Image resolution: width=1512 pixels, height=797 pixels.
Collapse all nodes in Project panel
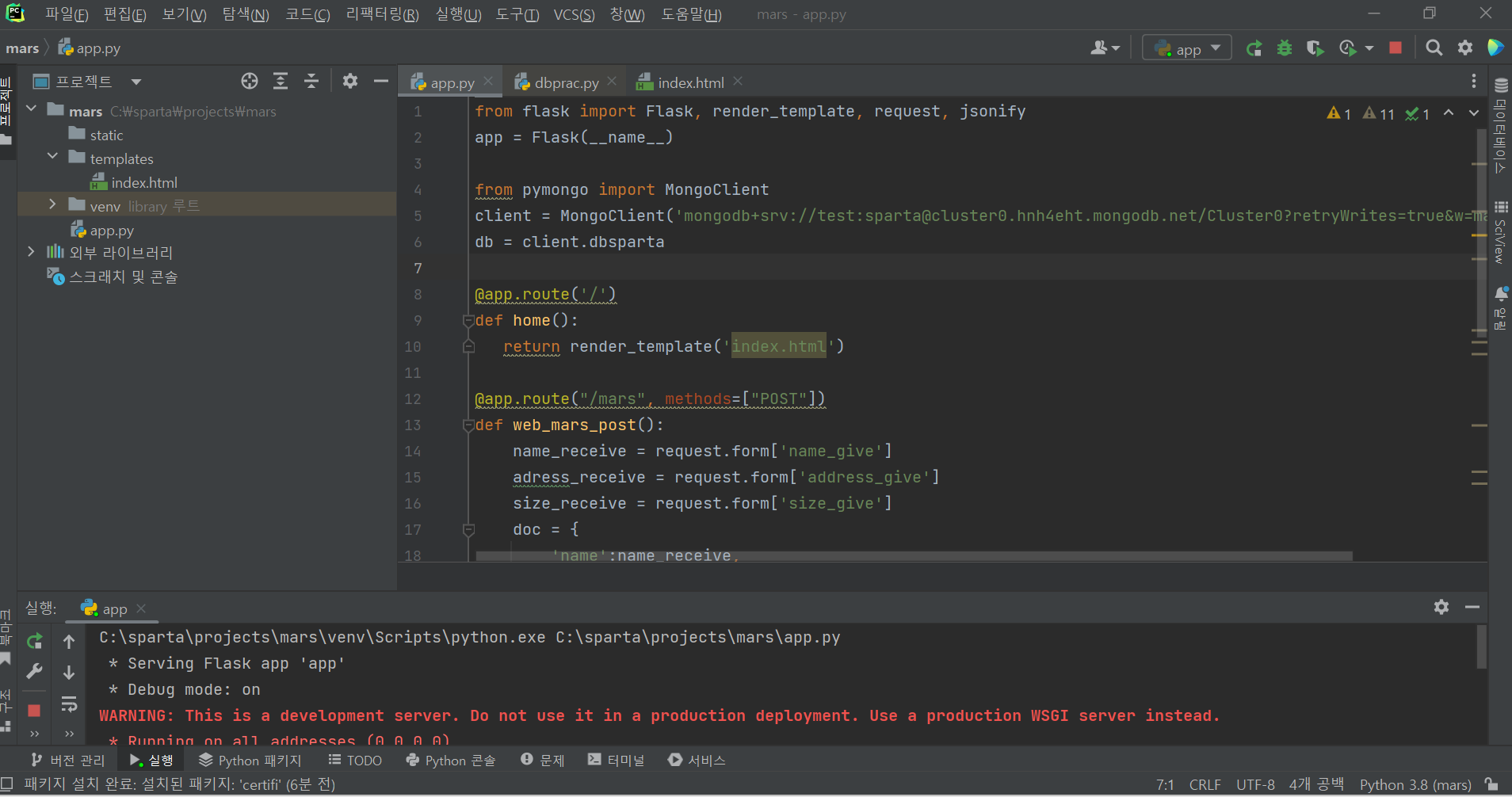[x=311, y=81]
